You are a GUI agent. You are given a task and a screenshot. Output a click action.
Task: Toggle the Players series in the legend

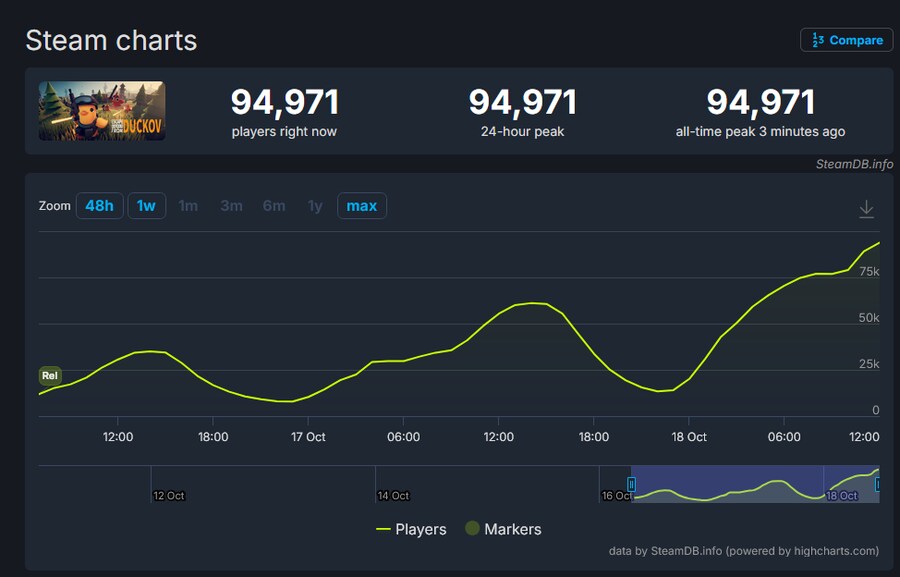coord(411,529)
